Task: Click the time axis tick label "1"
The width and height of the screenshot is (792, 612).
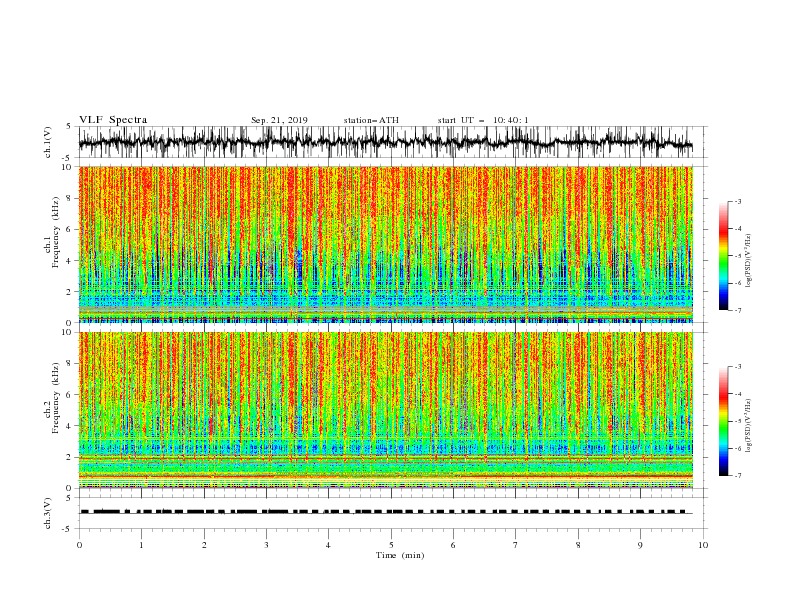Action: (x=141, y=545)
